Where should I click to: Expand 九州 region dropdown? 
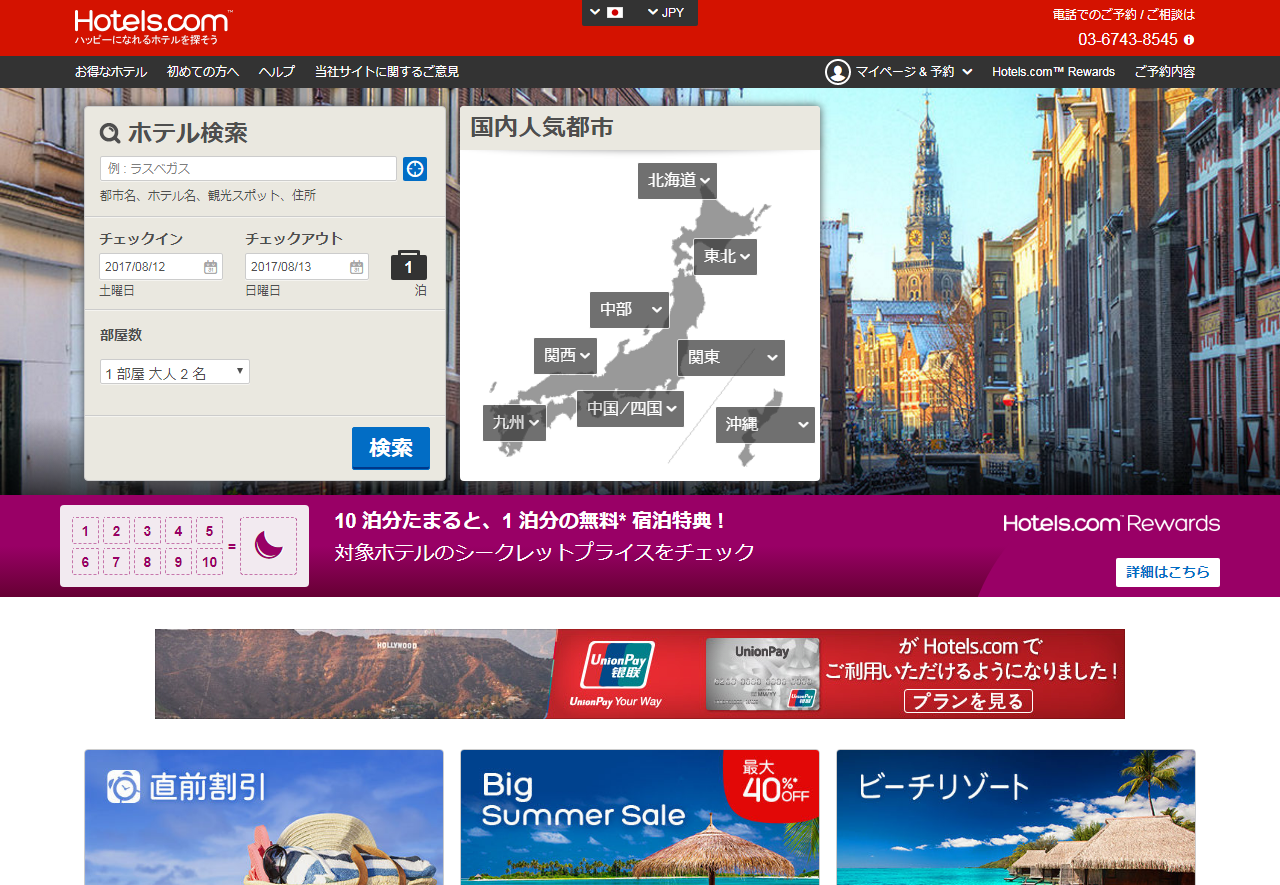514,423
